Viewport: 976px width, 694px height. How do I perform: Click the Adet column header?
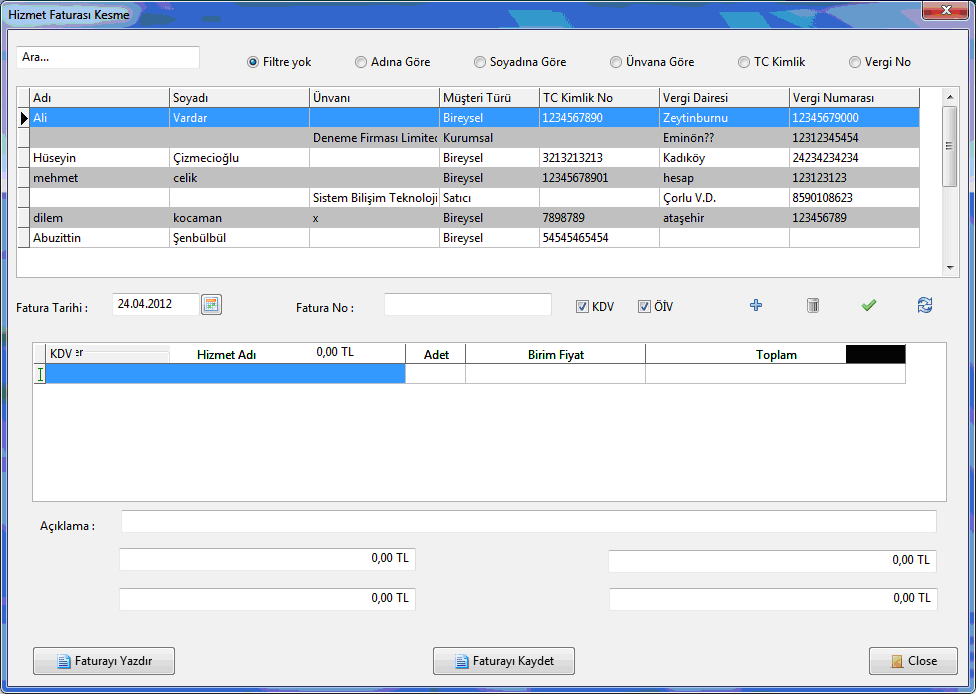click(436, 354)
